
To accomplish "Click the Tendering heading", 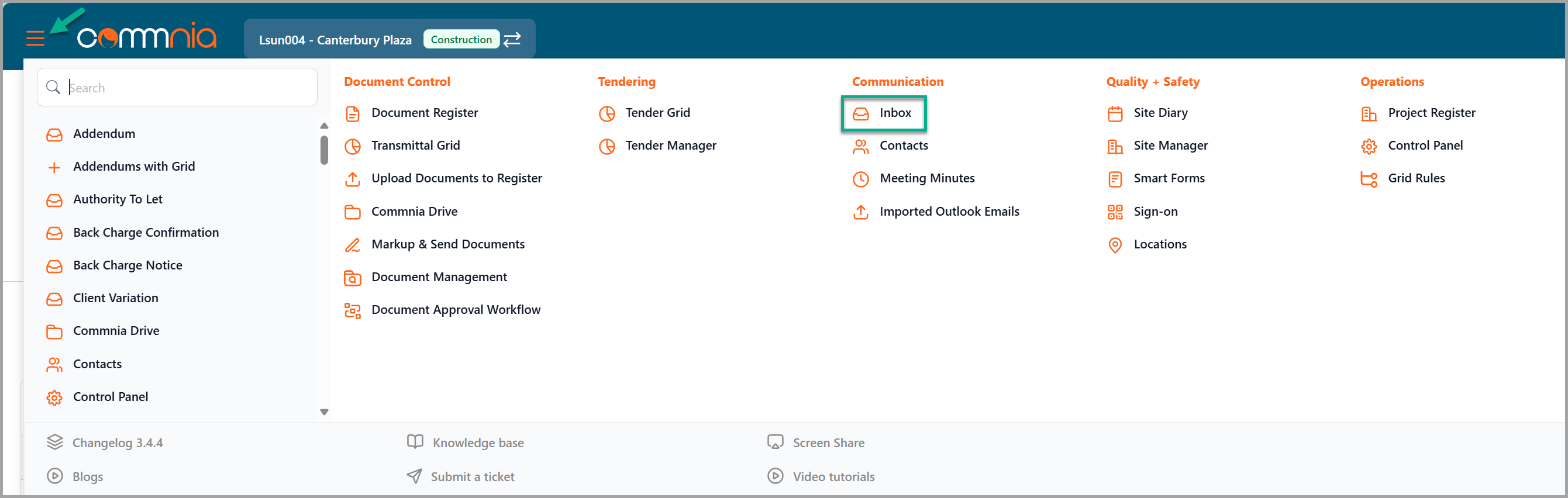I will point(626,81).
